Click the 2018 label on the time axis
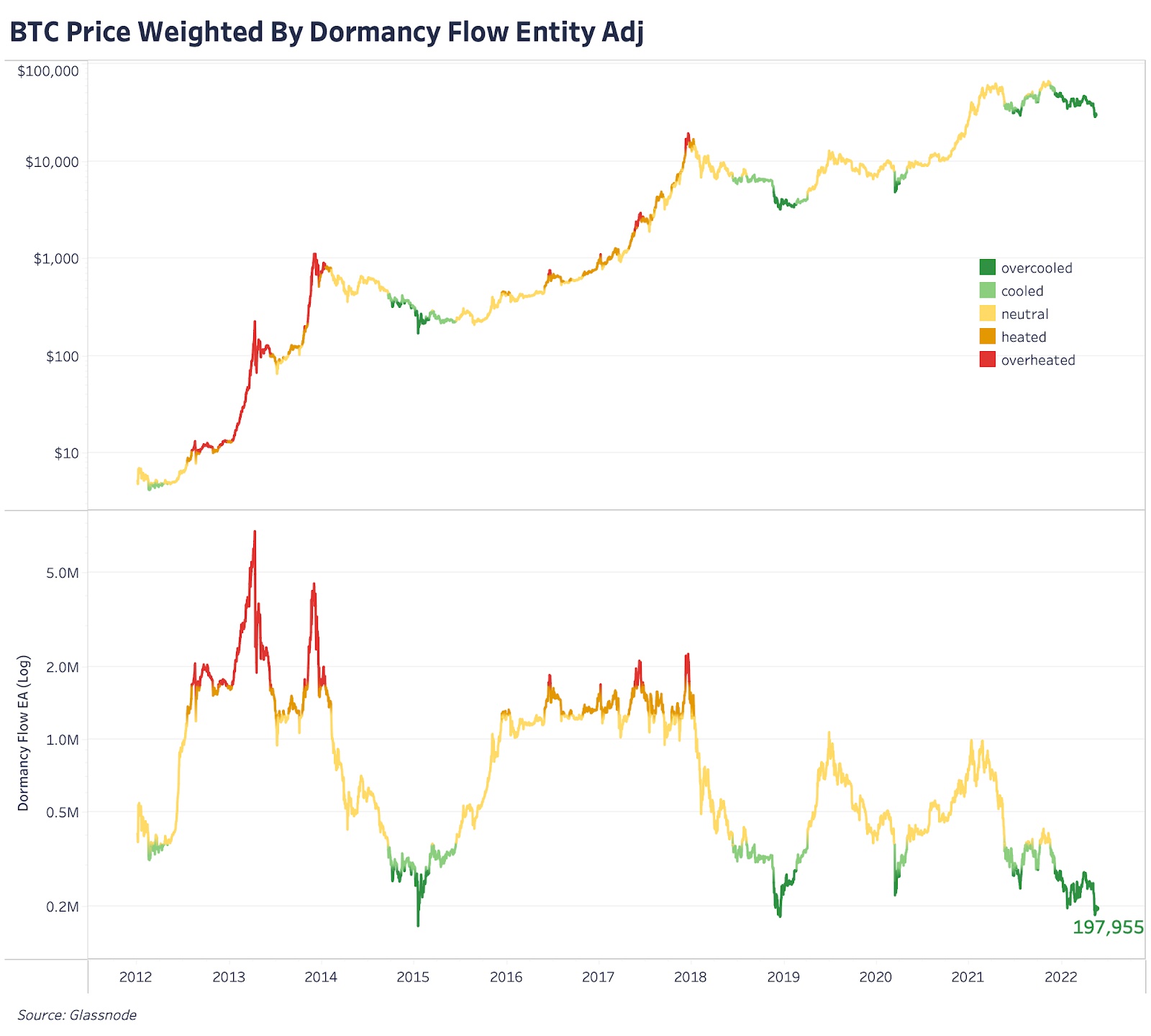The image size is (1151, 1036). tap(691, 977)
